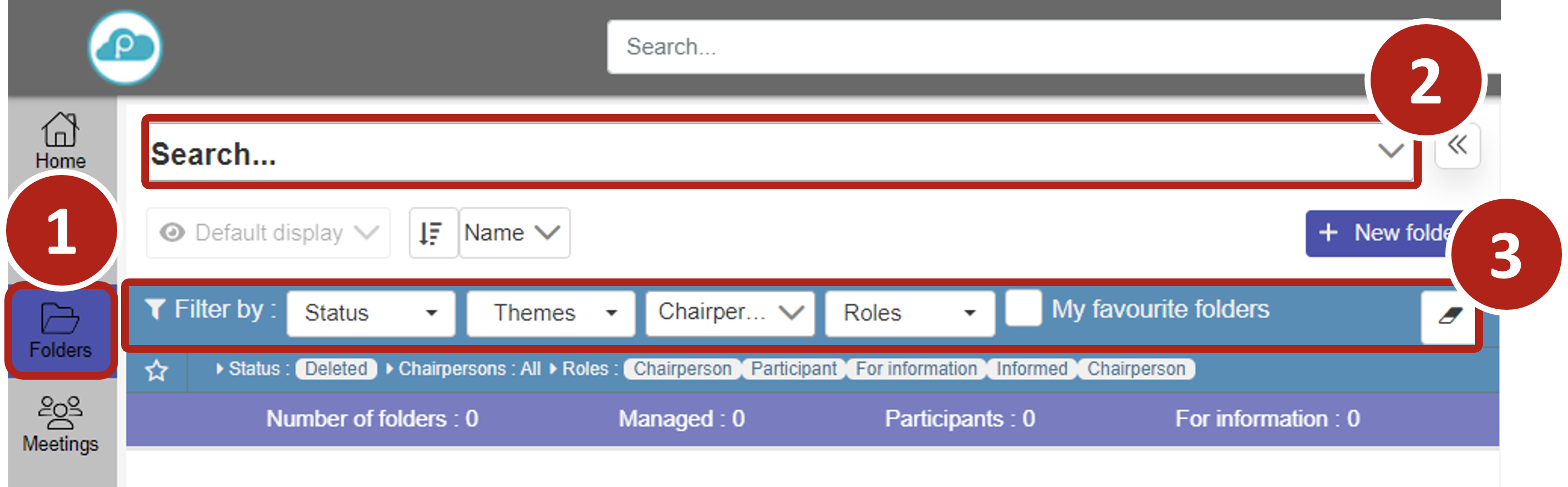Collapse panel with double chevron icon
The image size is (1568, 487).
[1457, 145]
